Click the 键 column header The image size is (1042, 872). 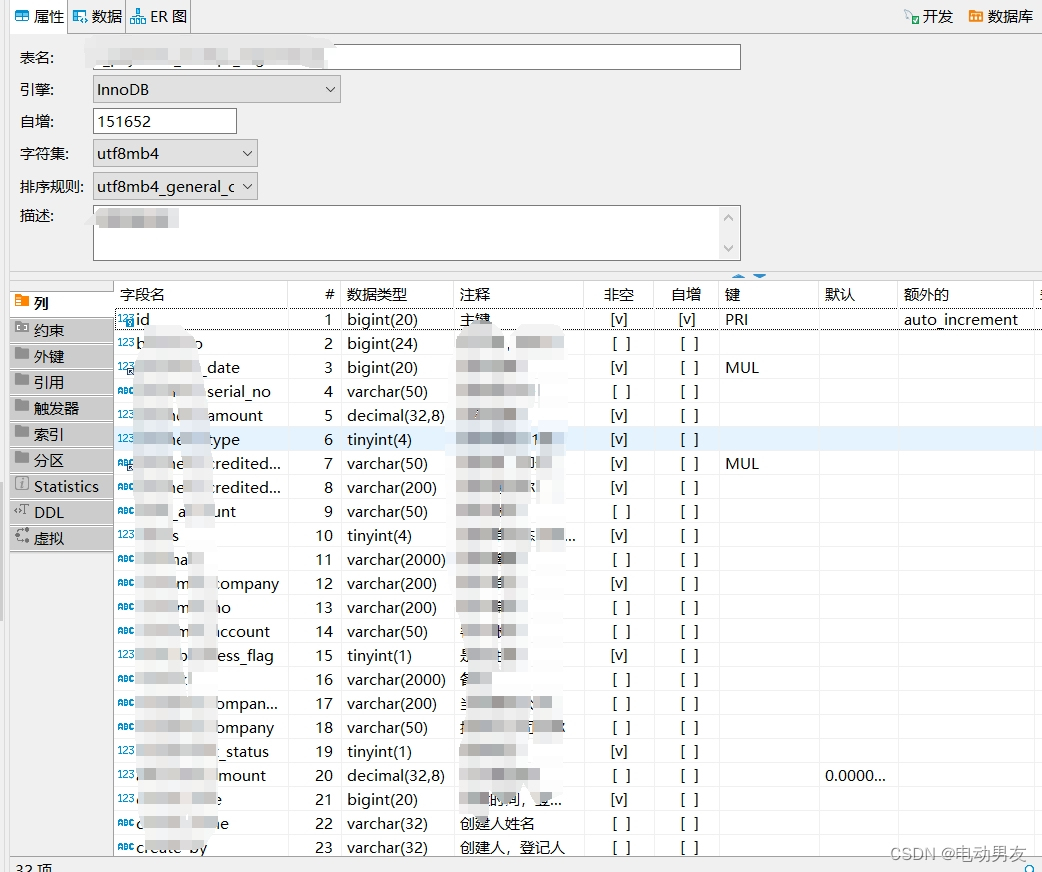click(x=768, y=294)
